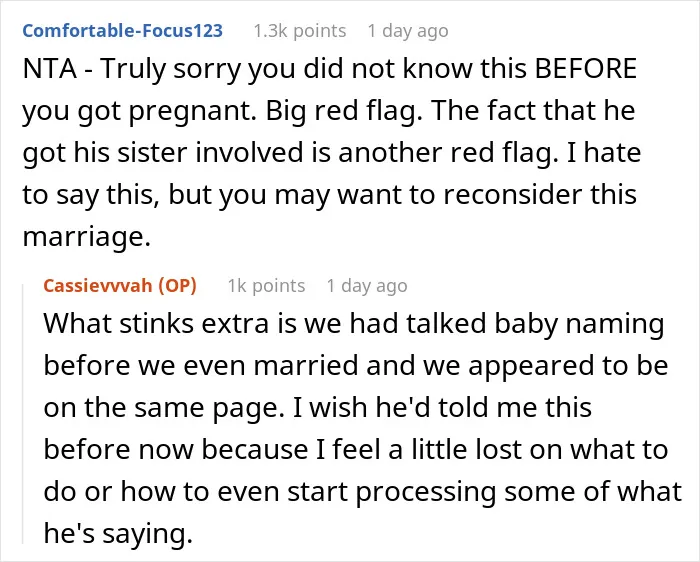Click the 1k points score on reply

click(266, 286)
